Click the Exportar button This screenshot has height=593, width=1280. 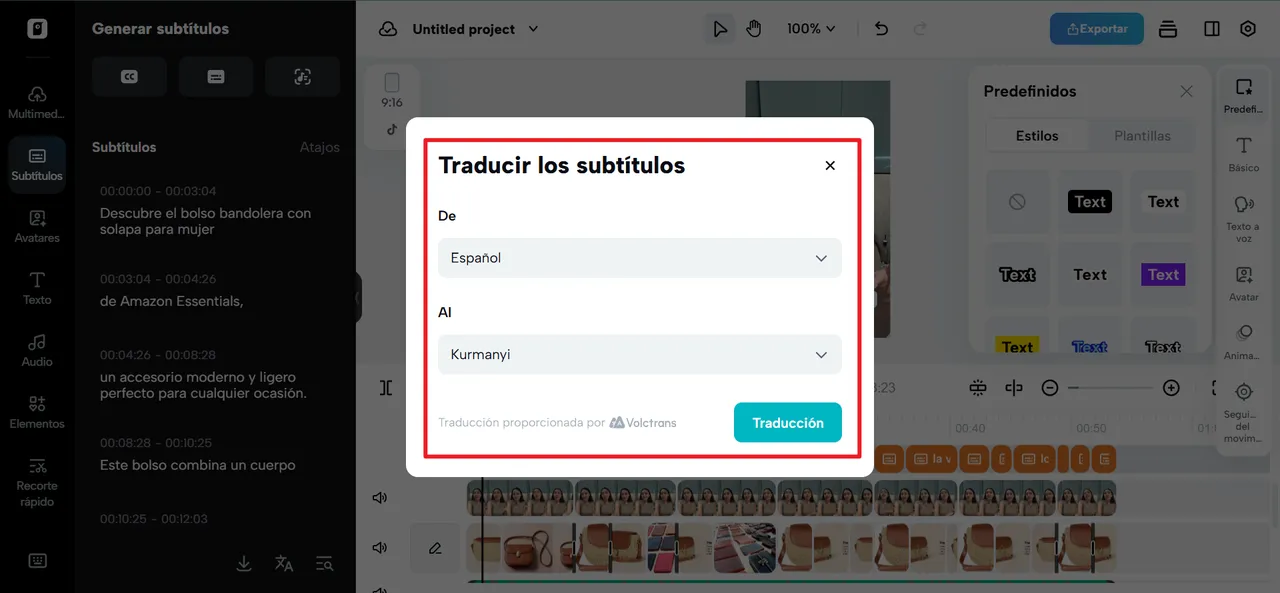tap(1097, 29)
